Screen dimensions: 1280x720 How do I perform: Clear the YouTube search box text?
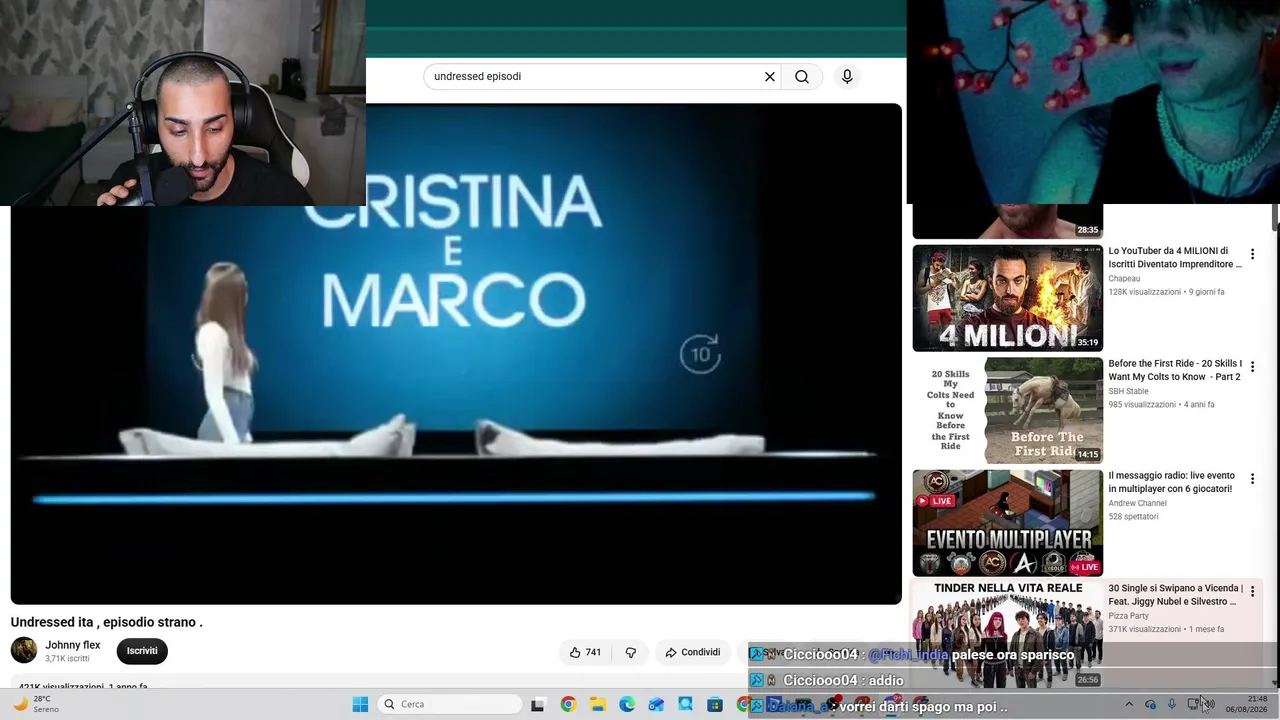coord(770,76)
